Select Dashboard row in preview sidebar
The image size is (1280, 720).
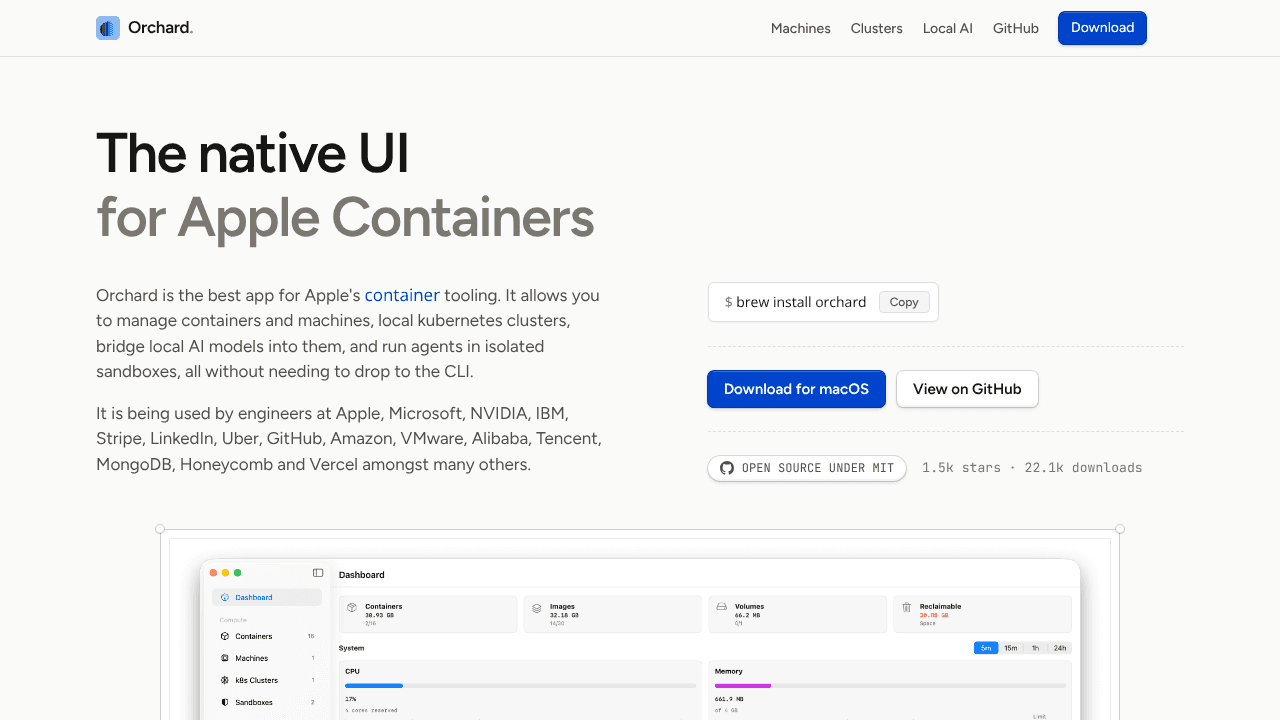(x=267, y=598)
